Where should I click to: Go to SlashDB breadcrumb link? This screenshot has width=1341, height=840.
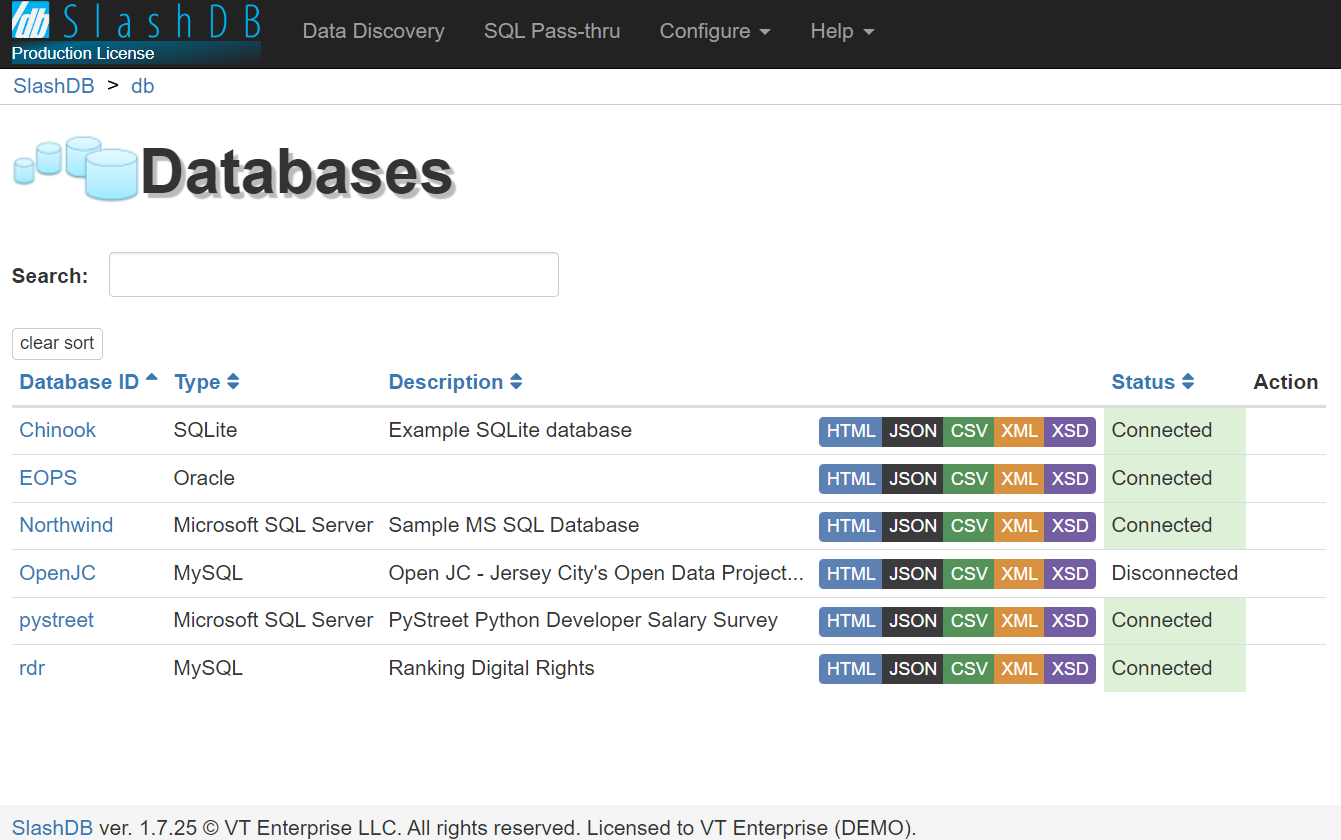point(54,86)
